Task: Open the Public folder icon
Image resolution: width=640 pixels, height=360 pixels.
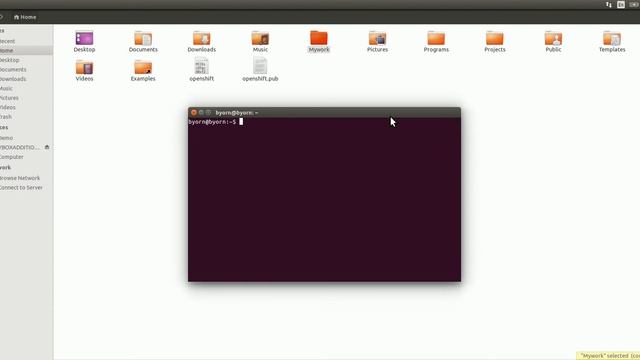Action: coord(553,38)
